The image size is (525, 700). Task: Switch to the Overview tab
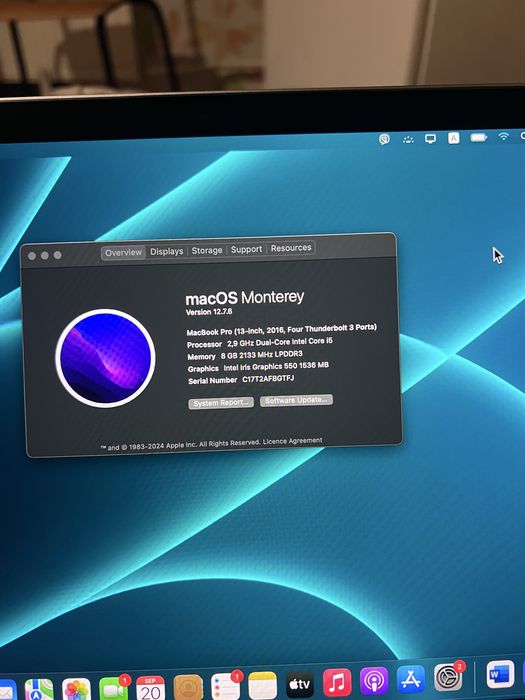[x=123, y=253]
